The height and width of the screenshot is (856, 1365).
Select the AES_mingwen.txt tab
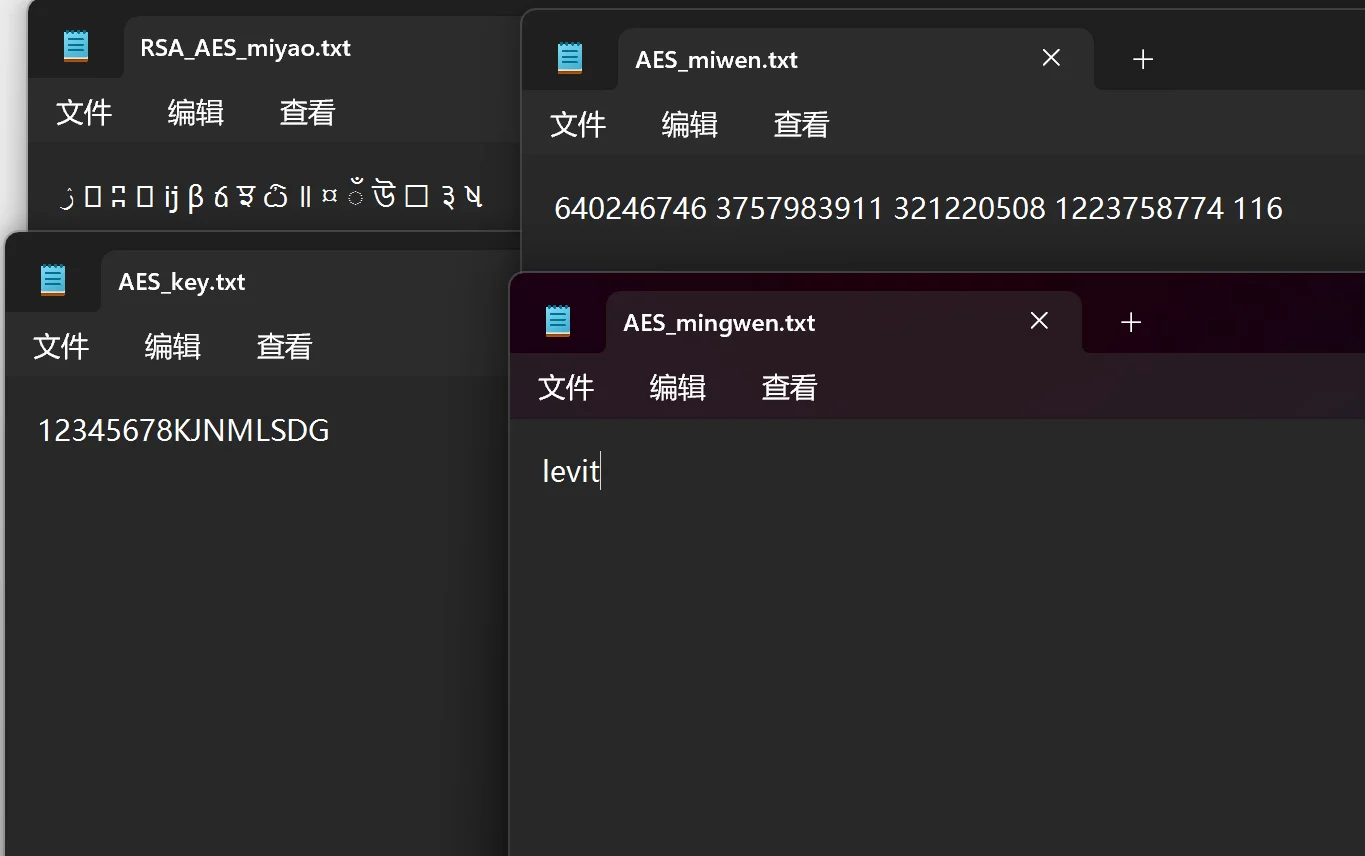click(719, 323)
